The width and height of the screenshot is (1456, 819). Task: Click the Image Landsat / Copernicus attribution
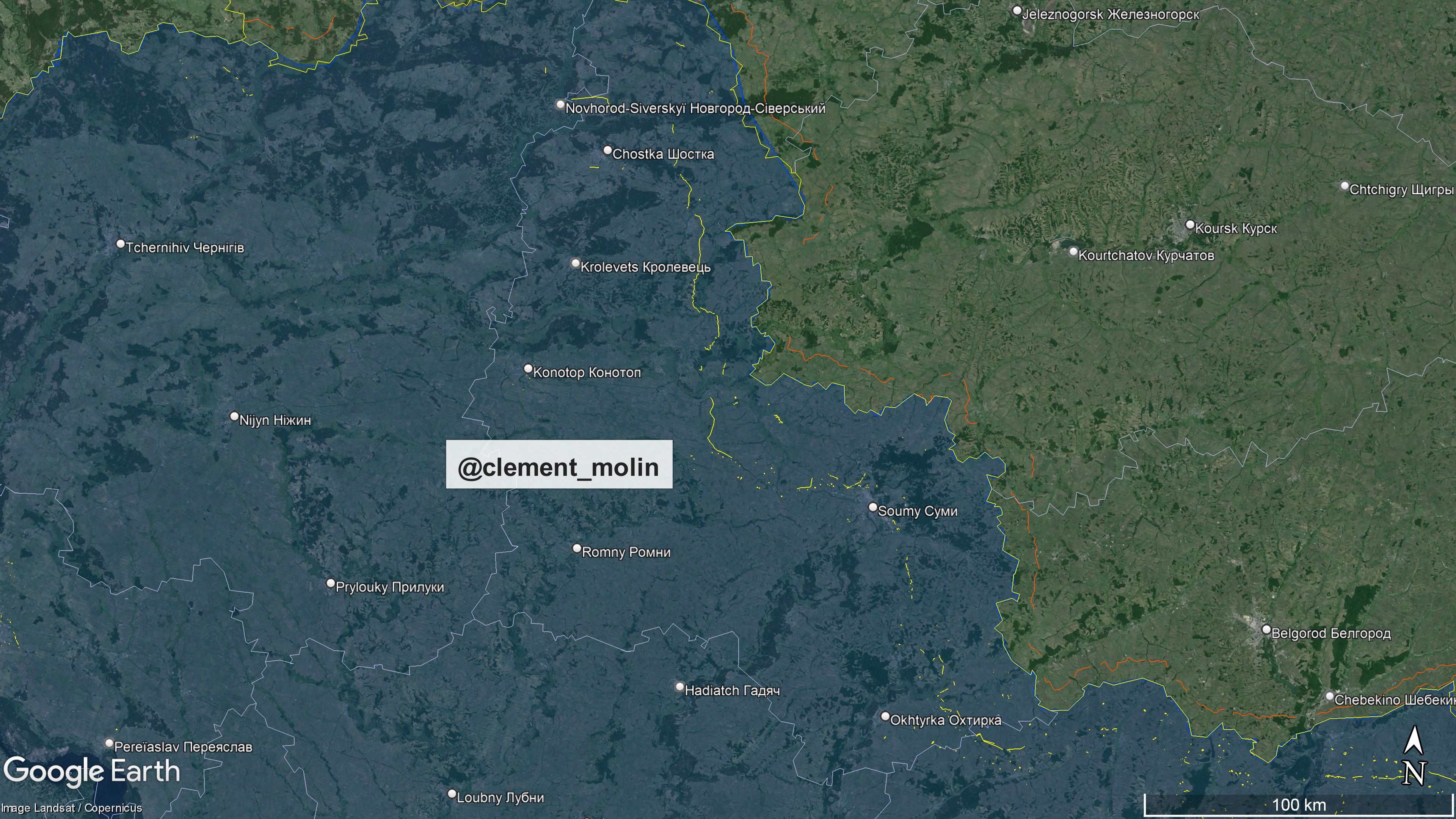point(72,808)
